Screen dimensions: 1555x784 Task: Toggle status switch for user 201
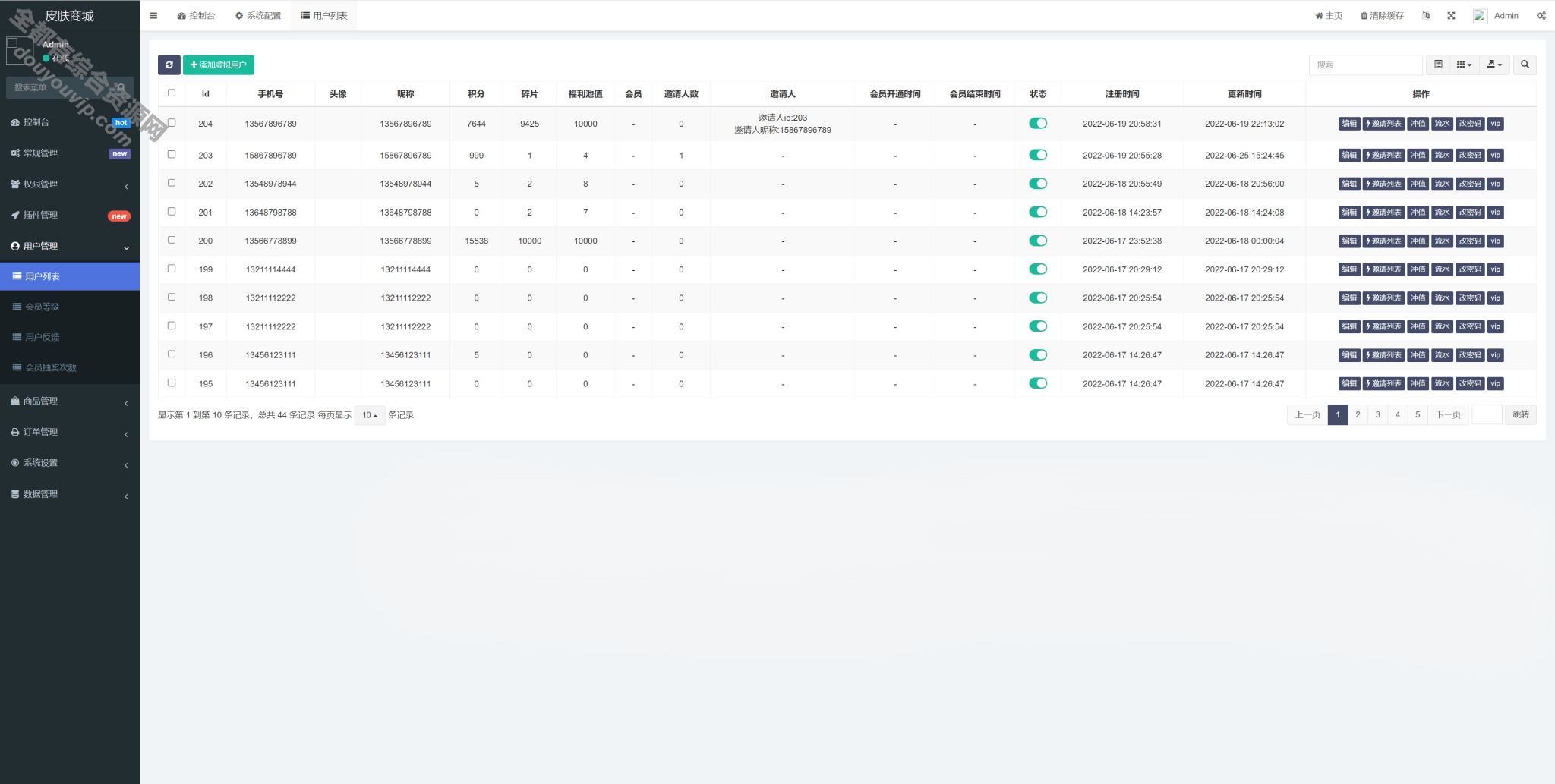(1038, 213)
